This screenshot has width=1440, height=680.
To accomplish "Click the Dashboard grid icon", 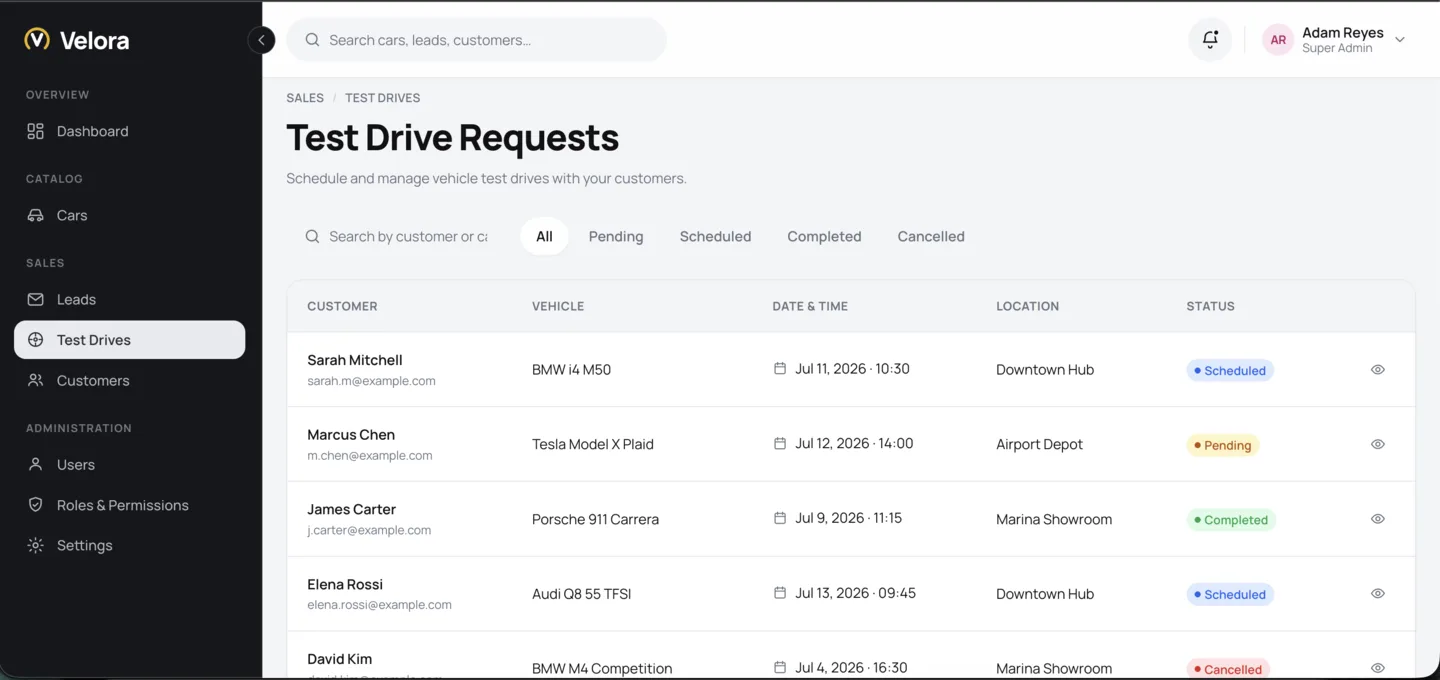I will pyautogui.click(x=35, y=131).
